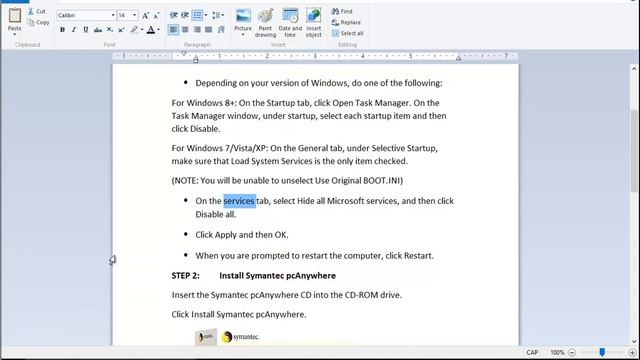The image size is (640, 360).
Task: Apply the text highlight color marker
Action: click(134, 29)
